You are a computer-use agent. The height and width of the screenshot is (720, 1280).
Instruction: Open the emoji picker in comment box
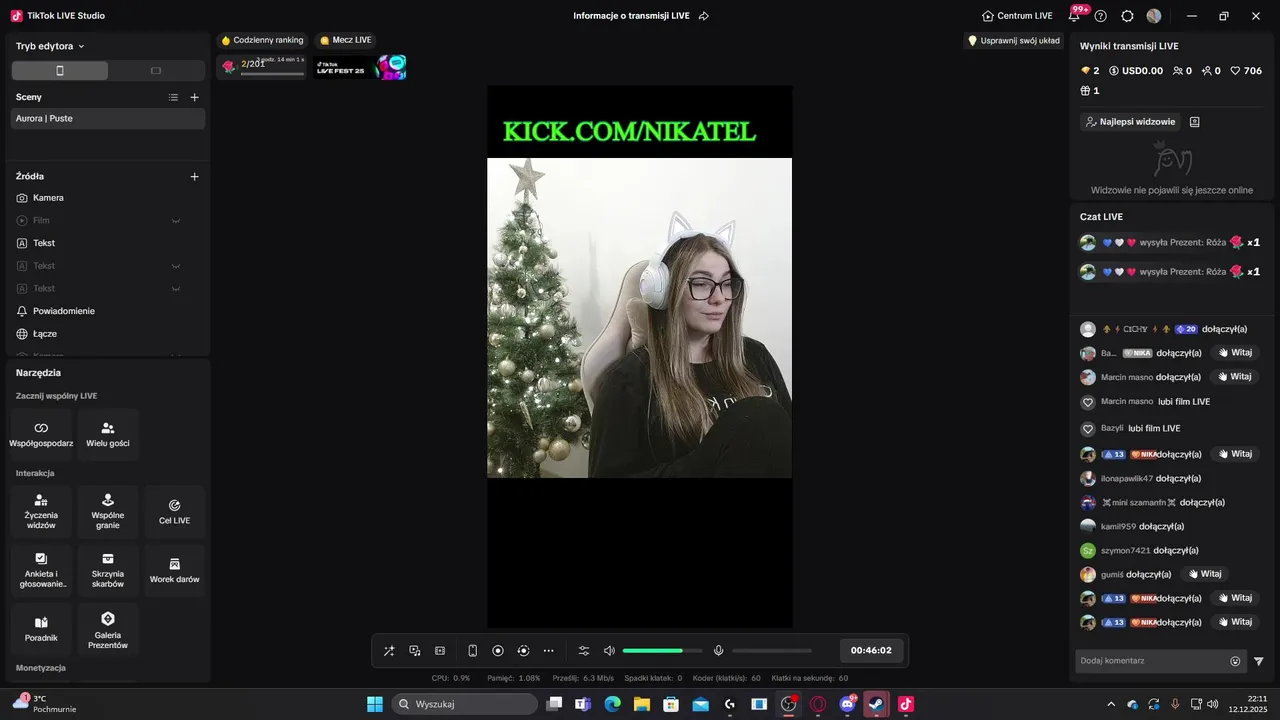coord(1235,661)
